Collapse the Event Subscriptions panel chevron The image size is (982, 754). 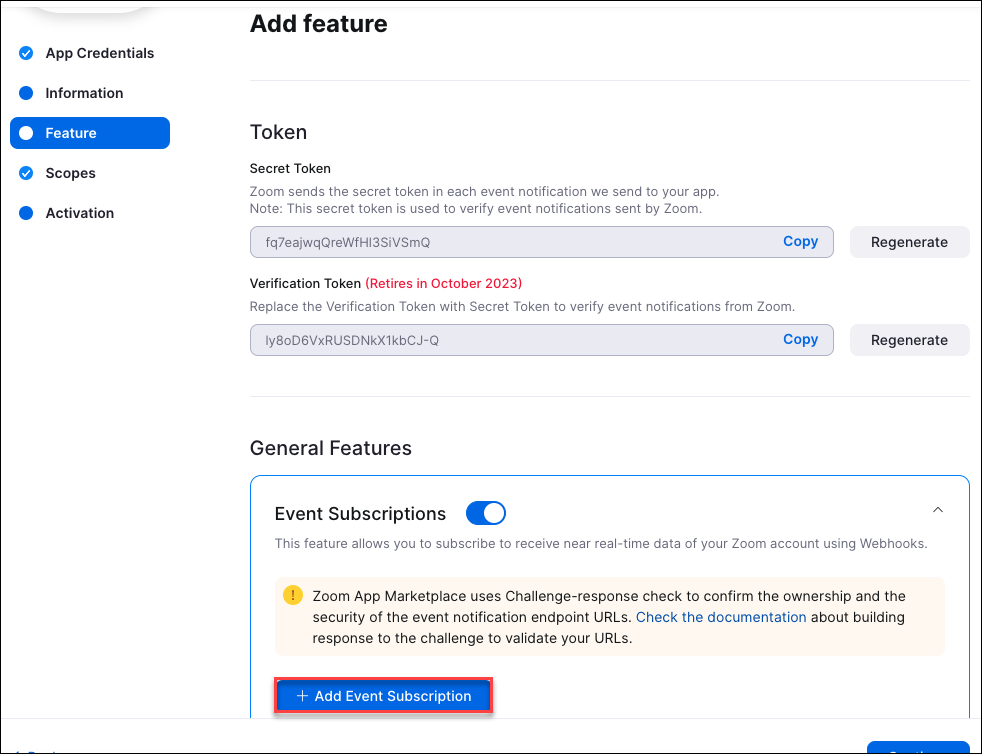pyautogui.click(x=937, y=510)
